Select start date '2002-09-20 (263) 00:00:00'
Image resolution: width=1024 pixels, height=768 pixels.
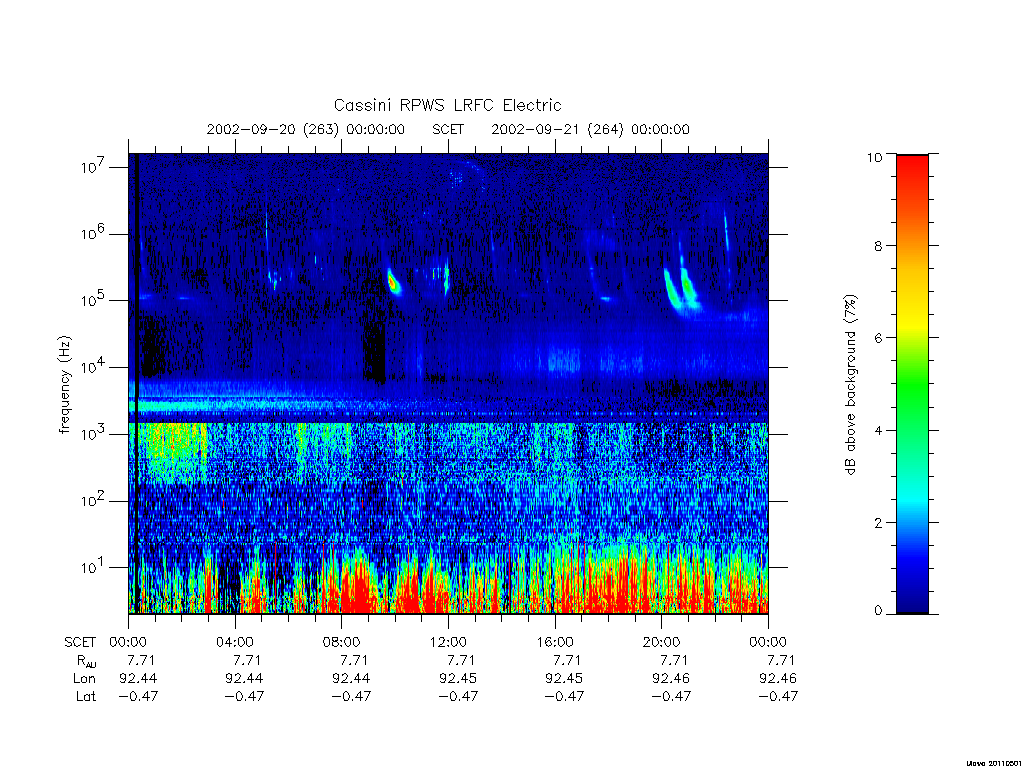coord(306,129)
